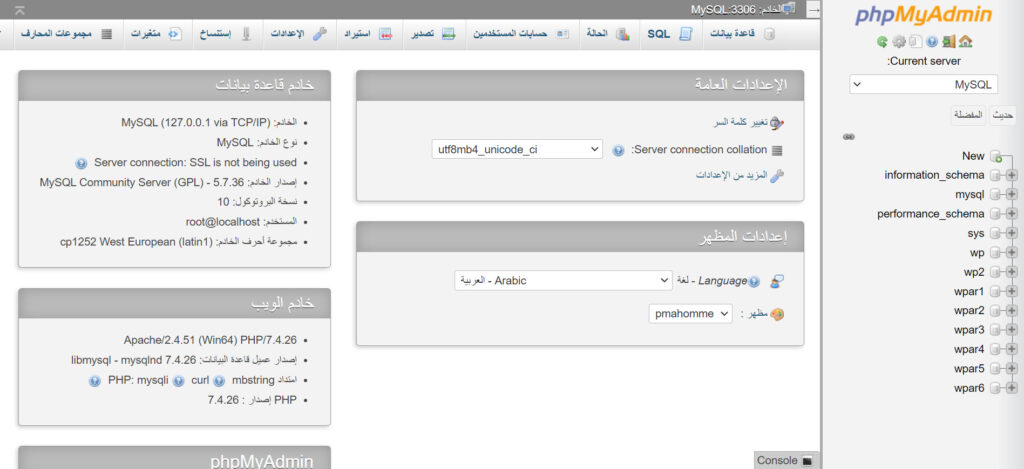Click the sys database cylinder icon
The width and height of the screenshot is (1024, 469).
click(x=995, y=233)
